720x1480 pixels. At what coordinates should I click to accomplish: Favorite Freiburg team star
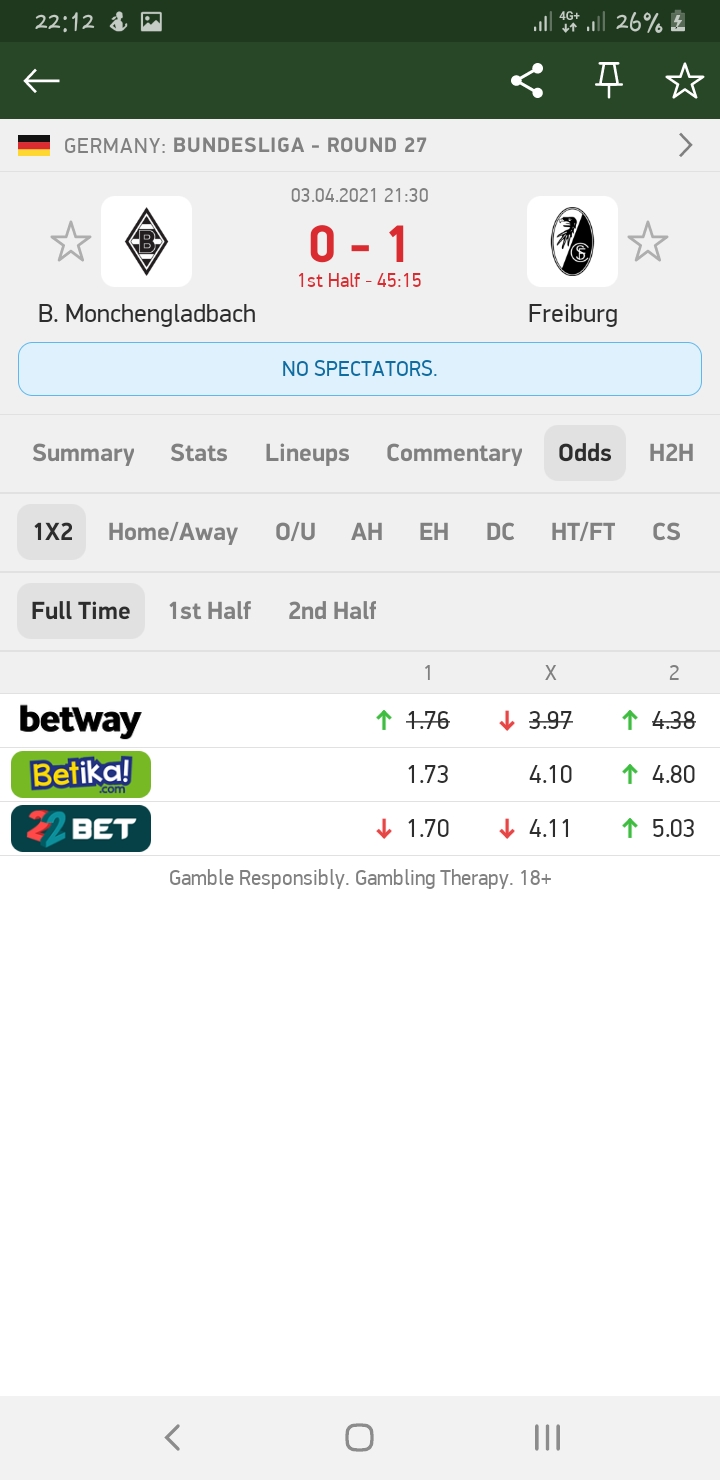coord(648,242)
